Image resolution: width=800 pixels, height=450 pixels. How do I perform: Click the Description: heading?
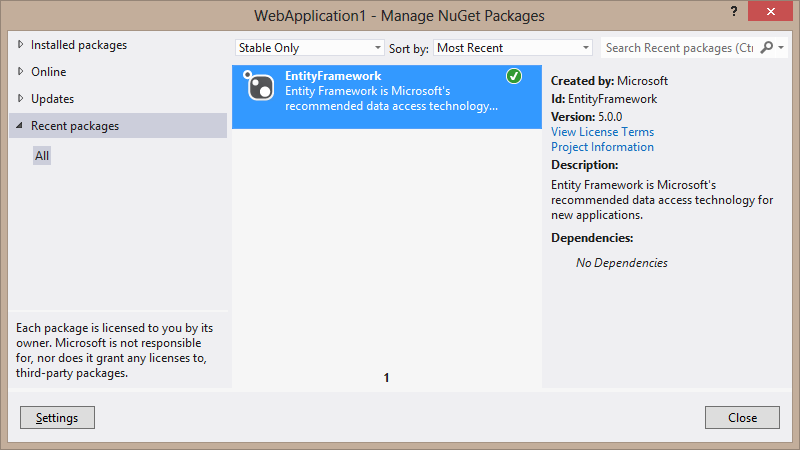585,165
